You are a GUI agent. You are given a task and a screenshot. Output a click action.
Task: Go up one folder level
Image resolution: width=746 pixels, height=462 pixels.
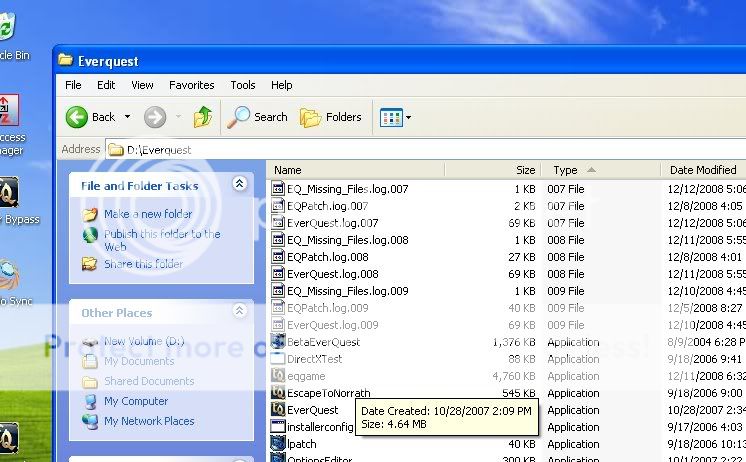click(x=203, y=117)
